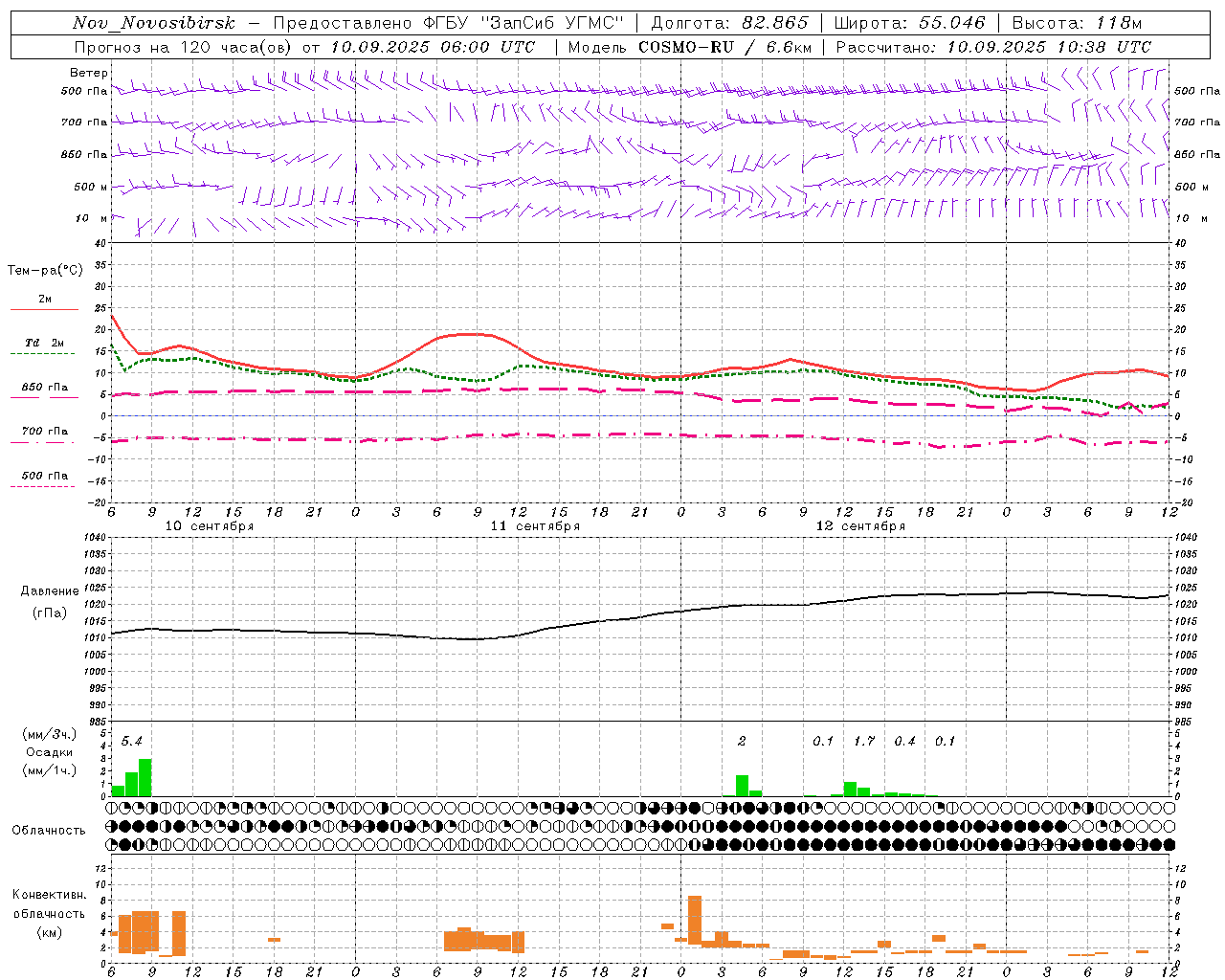Click the 'Ветер' wind panel label
The width and height of the screenshot is (1225, 980).
click(x=89, y=73)
